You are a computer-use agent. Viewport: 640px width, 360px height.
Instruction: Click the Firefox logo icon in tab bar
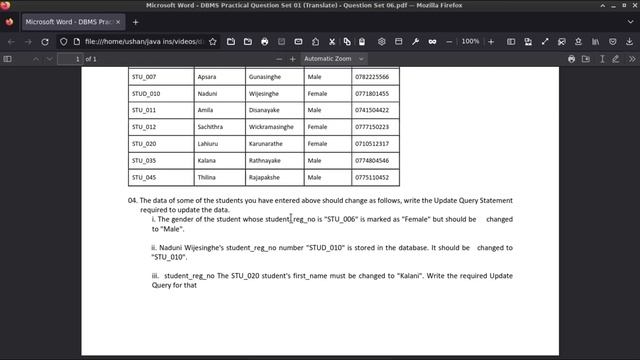[9, 22]
